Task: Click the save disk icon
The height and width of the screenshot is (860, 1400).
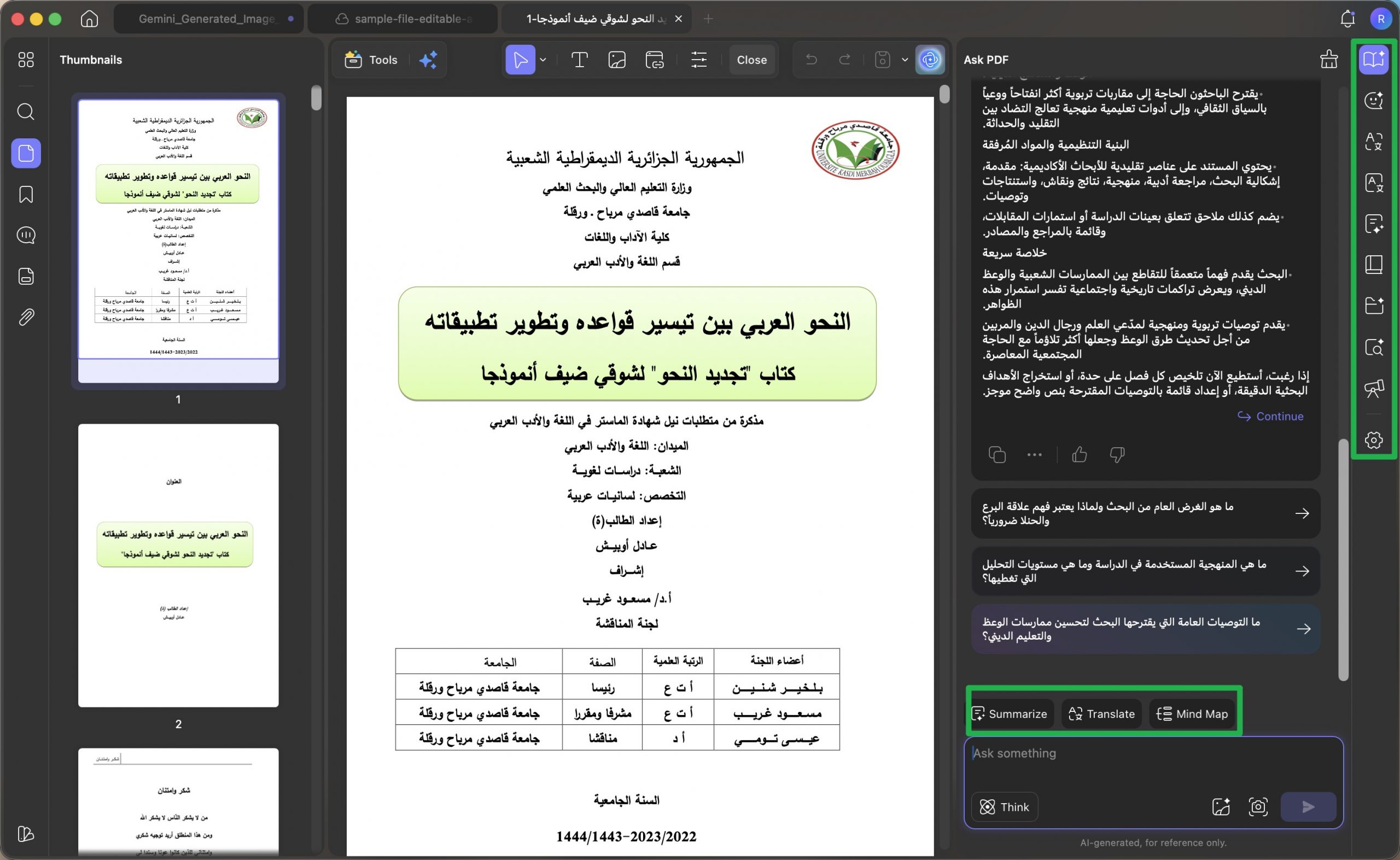Action: 882,60
